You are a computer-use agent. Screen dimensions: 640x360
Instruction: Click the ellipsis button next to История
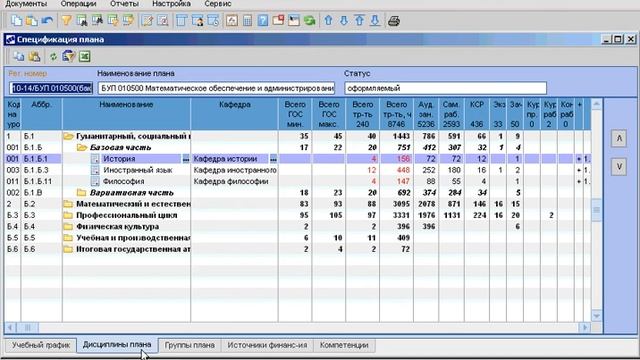(x=186, y=159)
